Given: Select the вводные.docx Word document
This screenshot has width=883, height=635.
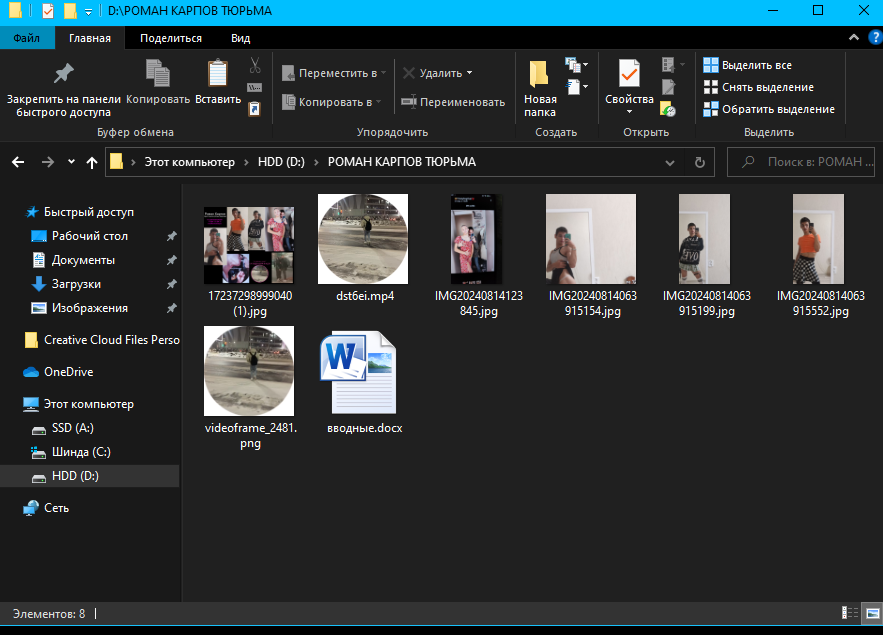Looking at the screenshot, I should (x=359, y=372).
